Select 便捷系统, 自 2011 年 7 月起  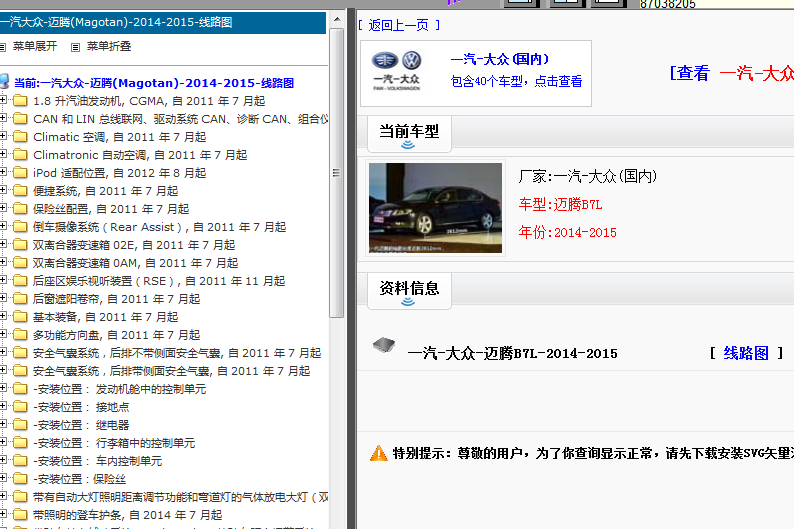pyautogui.click(x=105, y=191)
